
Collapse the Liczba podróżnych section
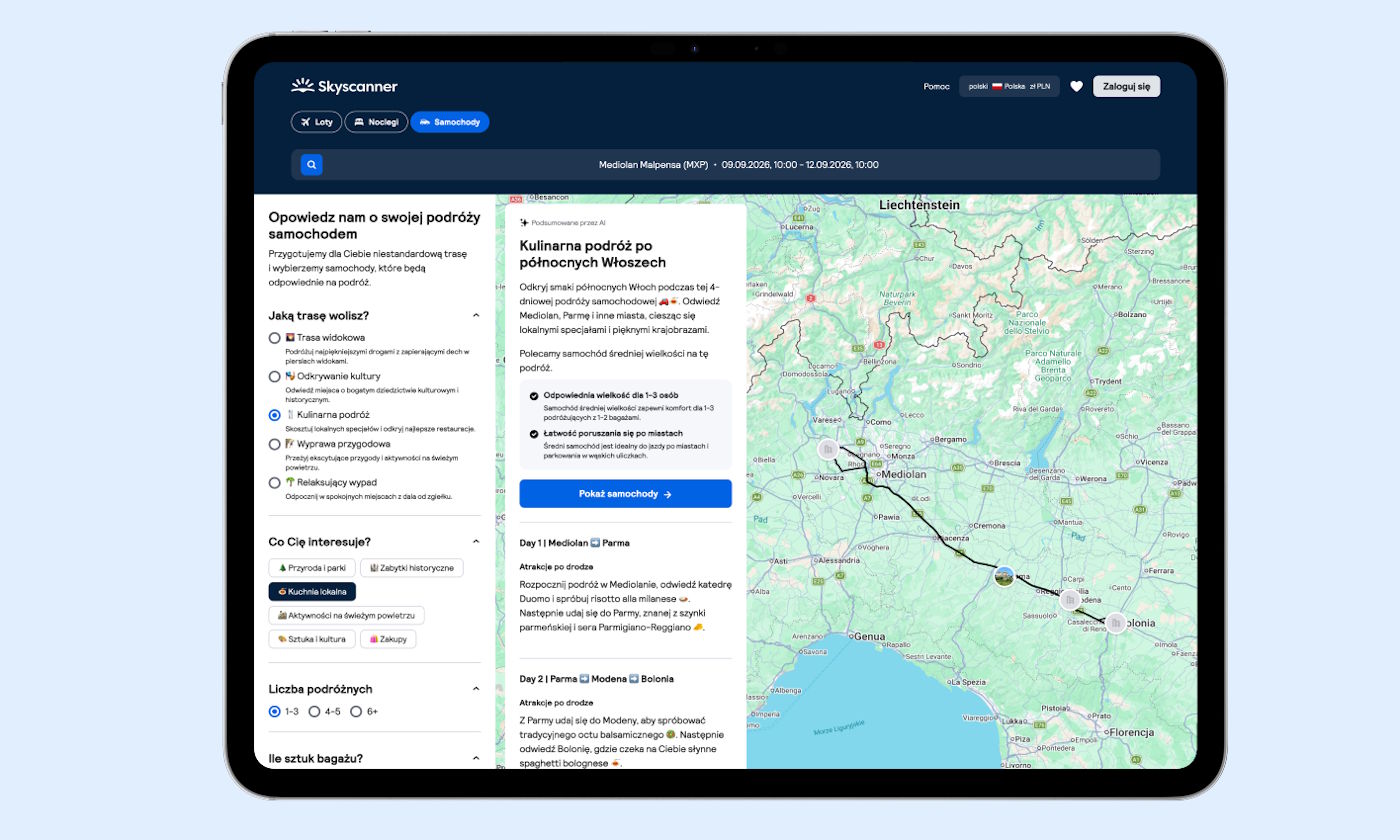pyautogui.click(x=476, y=689)
